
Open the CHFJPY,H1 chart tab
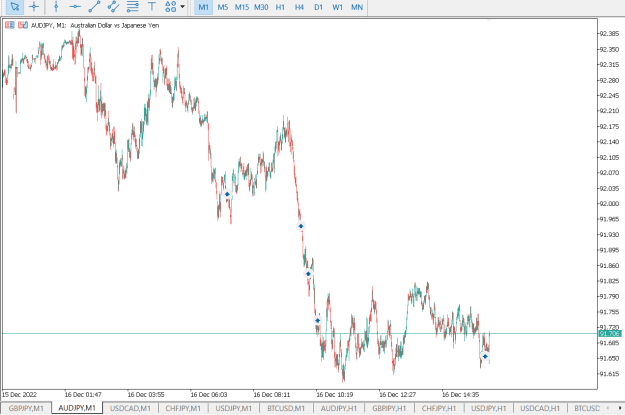[x=439, y=408]
